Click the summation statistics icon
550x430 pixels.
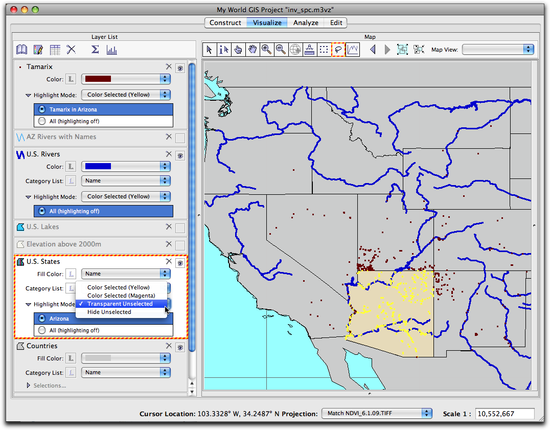click(x=95, y=49)
